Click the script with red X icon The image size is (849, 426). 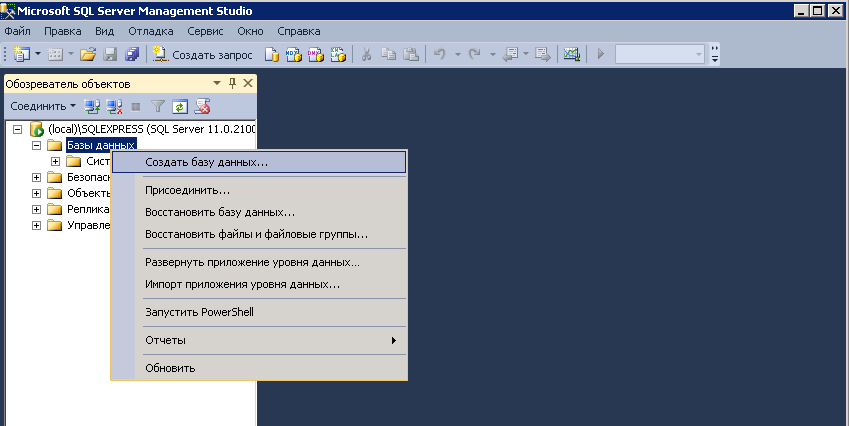(x=203, y=106)
